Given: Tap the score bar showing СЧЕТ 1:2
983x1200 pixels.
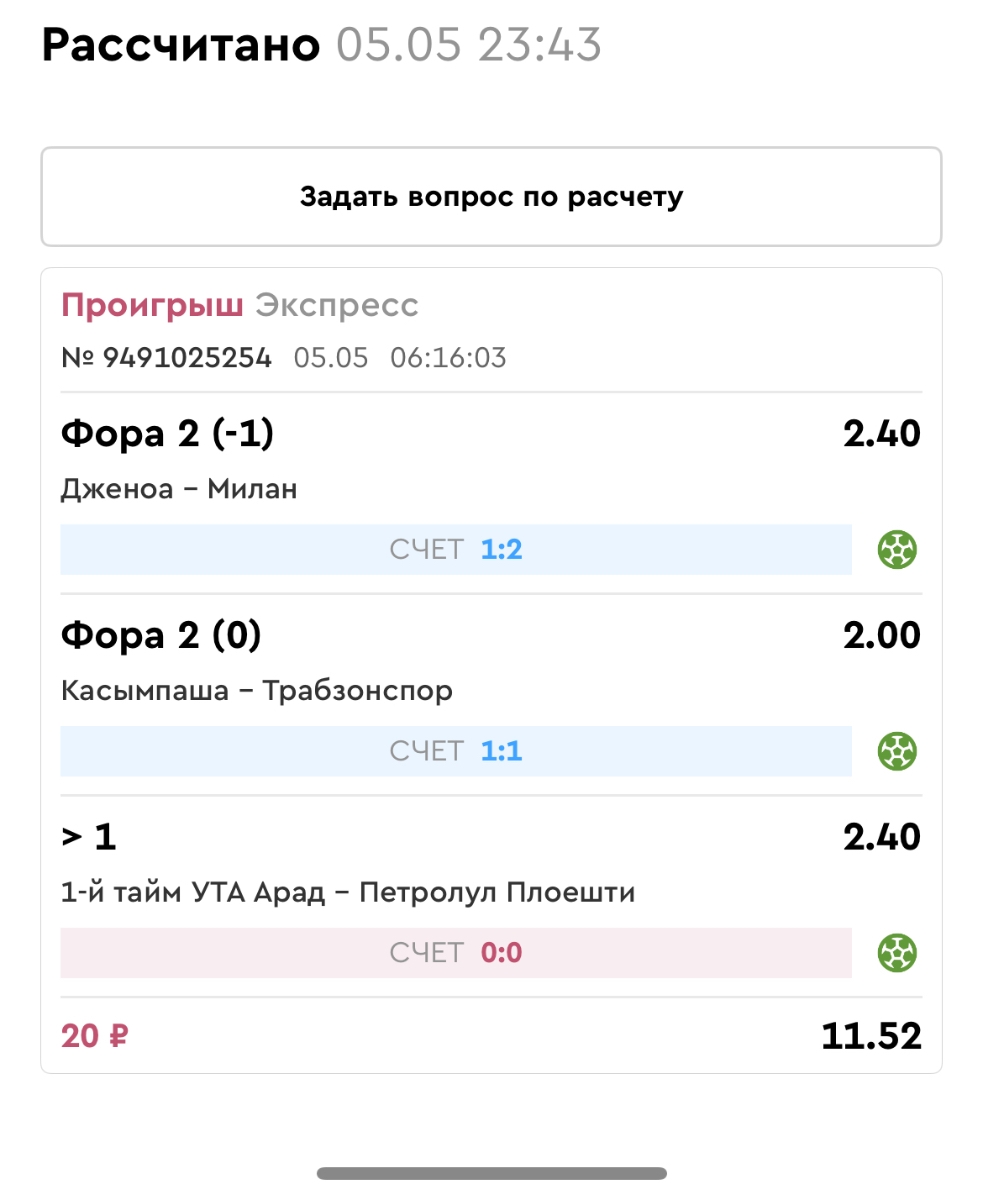Looking at the screenshot, I should coord(456,550).
